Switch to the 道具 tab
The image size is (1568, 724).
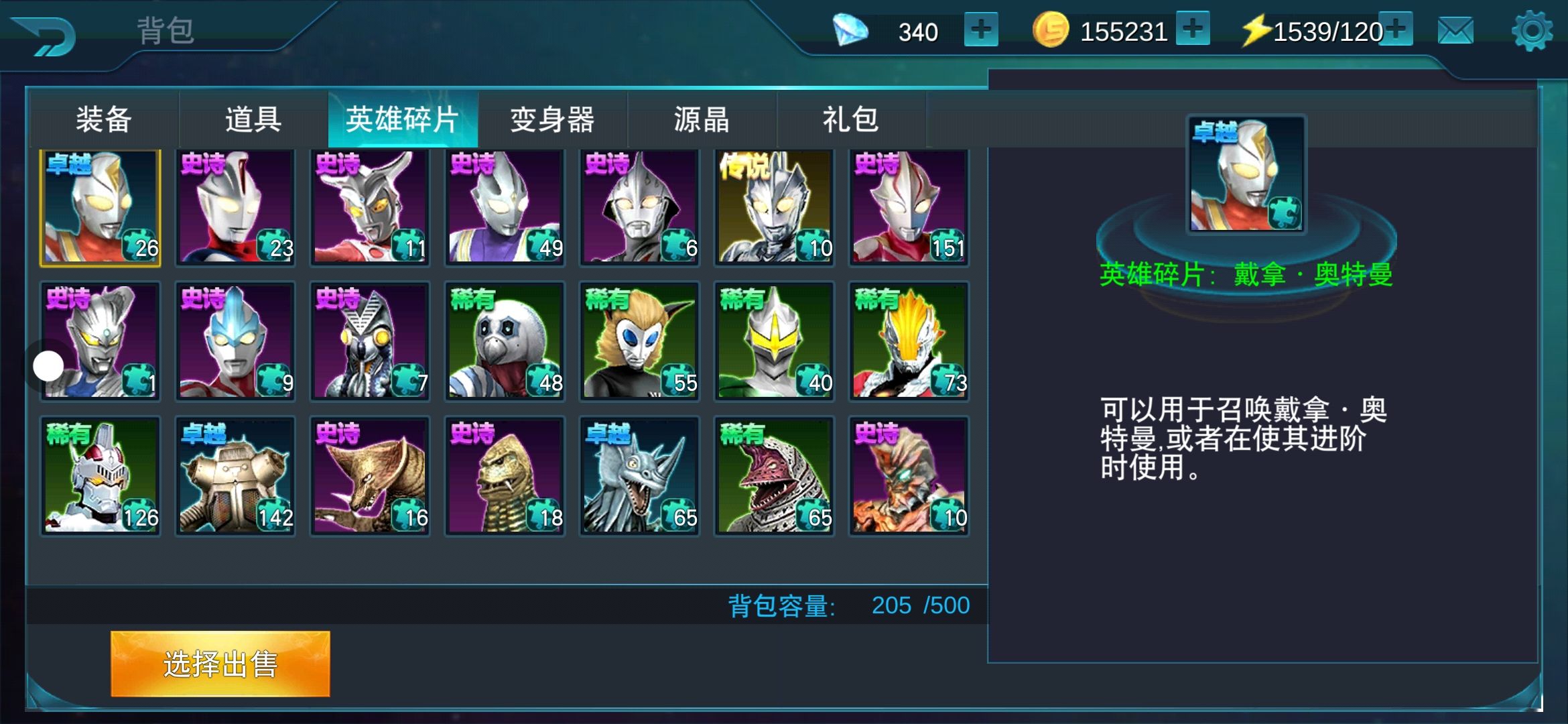coord(253,119)
